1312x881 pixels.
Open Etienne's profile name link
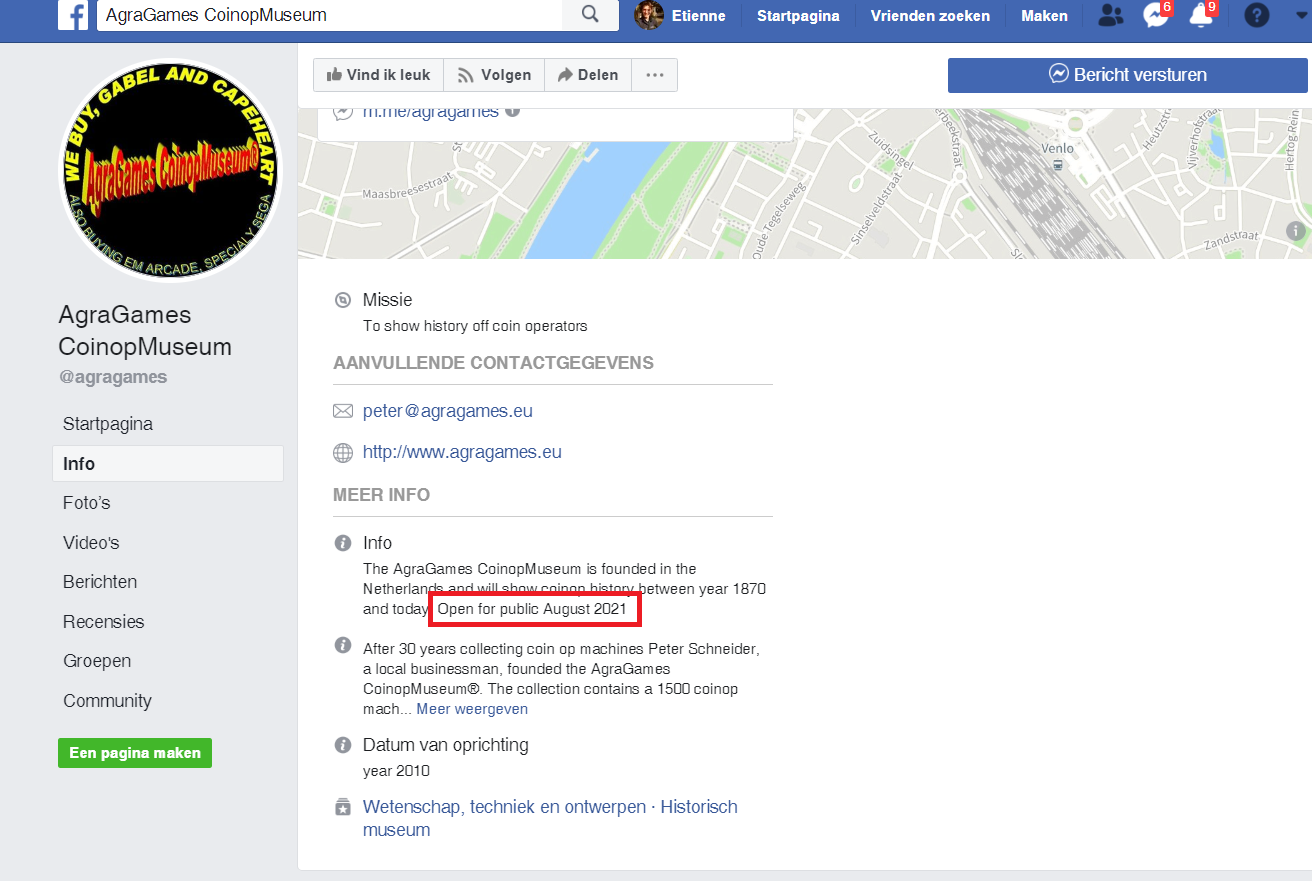[x=699, y=15]
